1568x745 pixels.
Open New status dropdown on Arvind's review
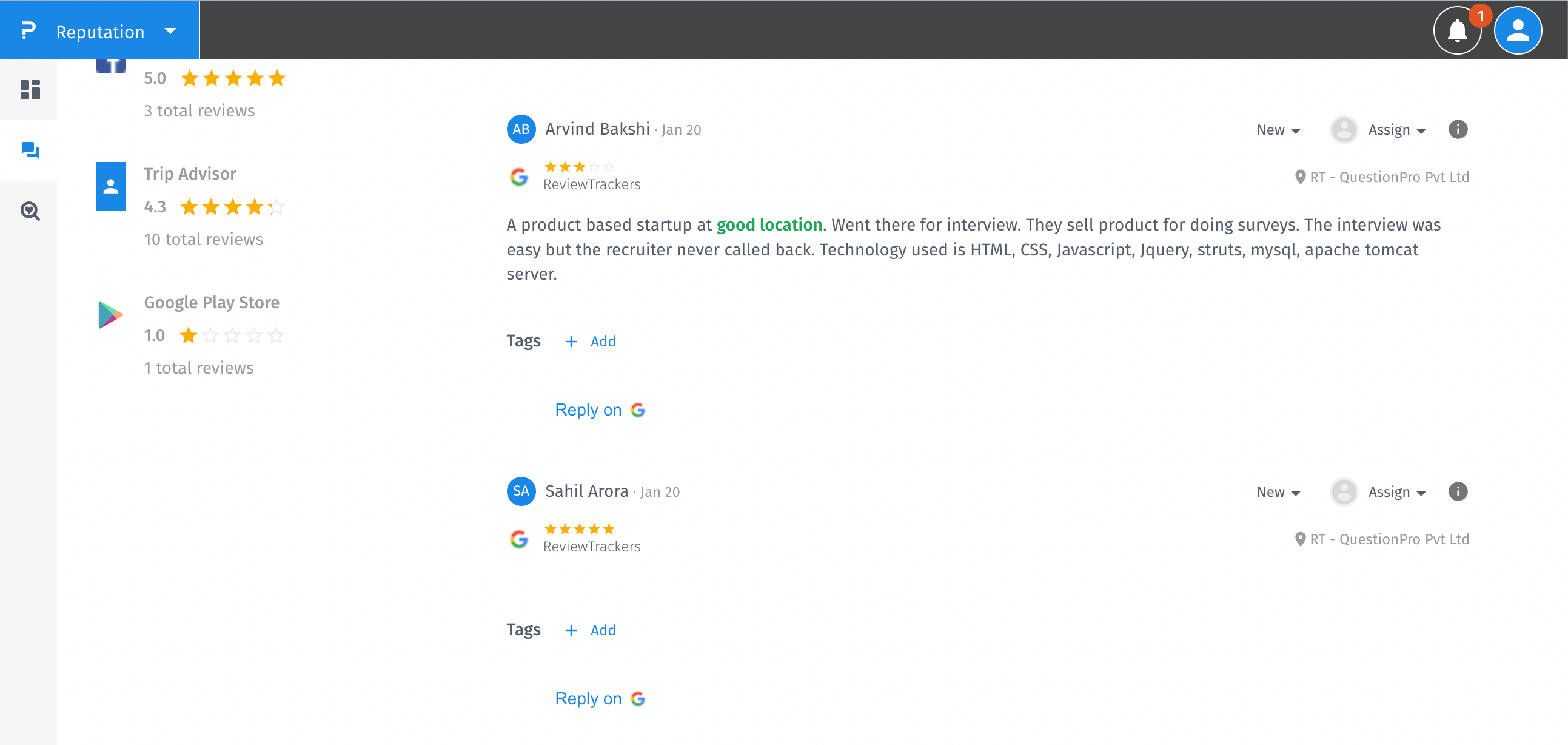tap(1278, 130)
